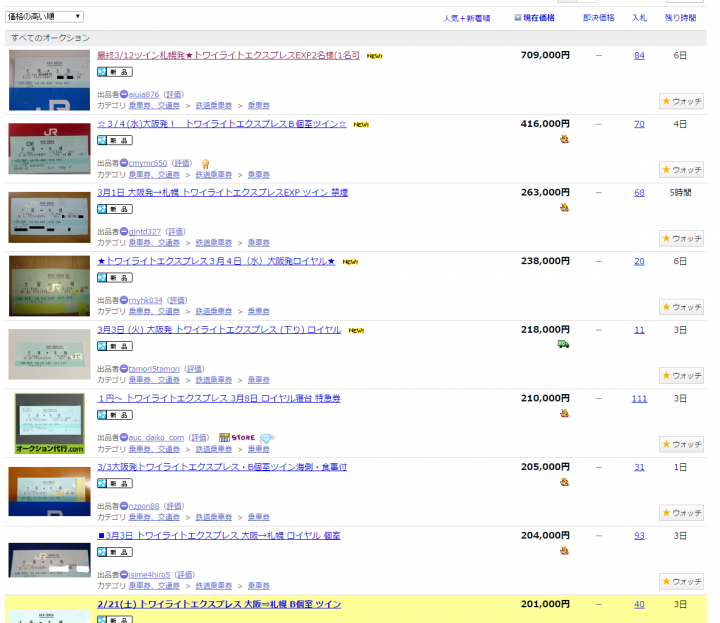Click the icon under 204,000円 price
This screenshot has height=623, width=720.
(x=564, y=550)
